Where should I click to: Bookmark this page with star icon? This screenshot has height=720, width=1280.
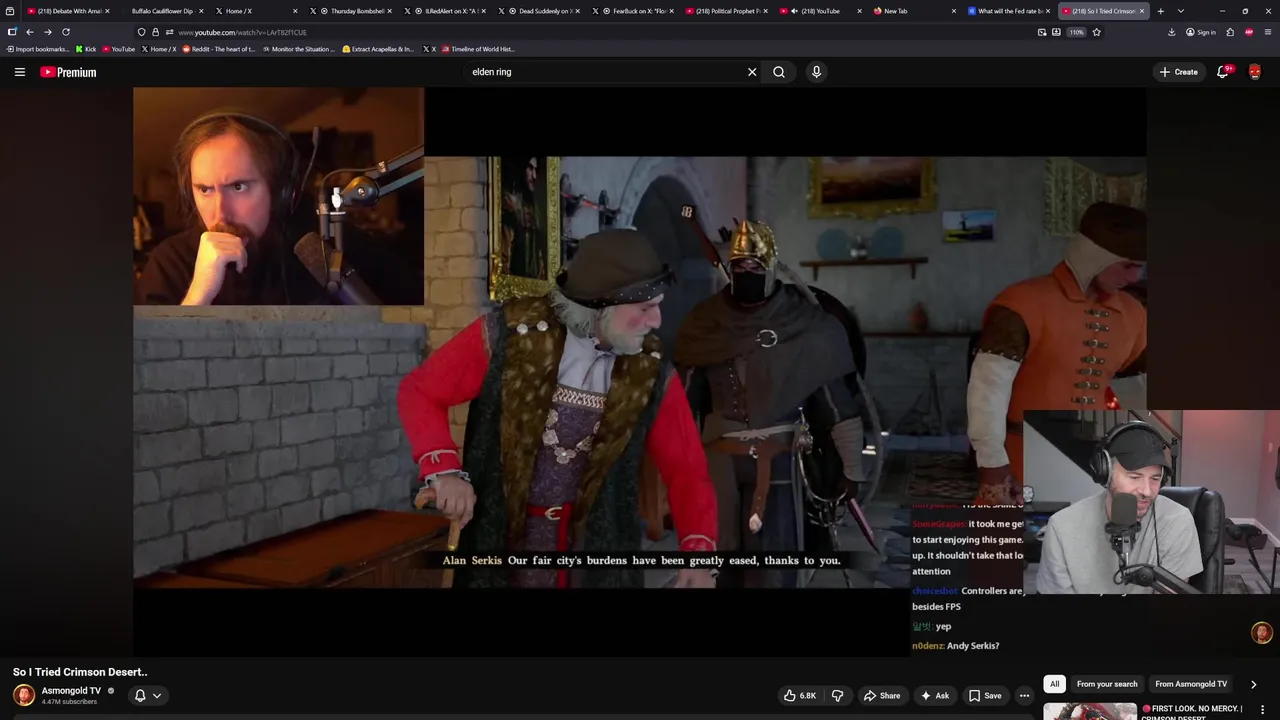point(1097,32)
